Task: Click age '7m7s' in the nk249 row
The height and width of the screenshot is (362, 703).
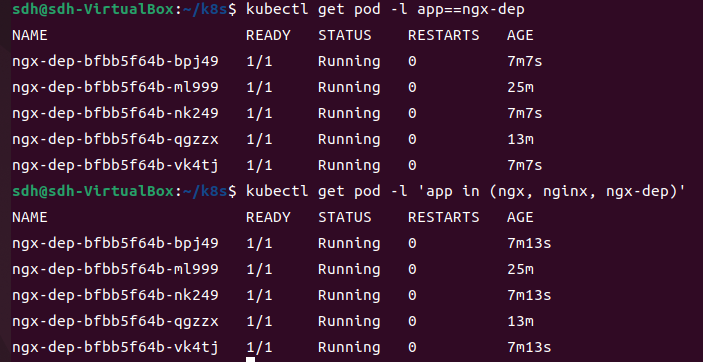Action: coord(525,113)
